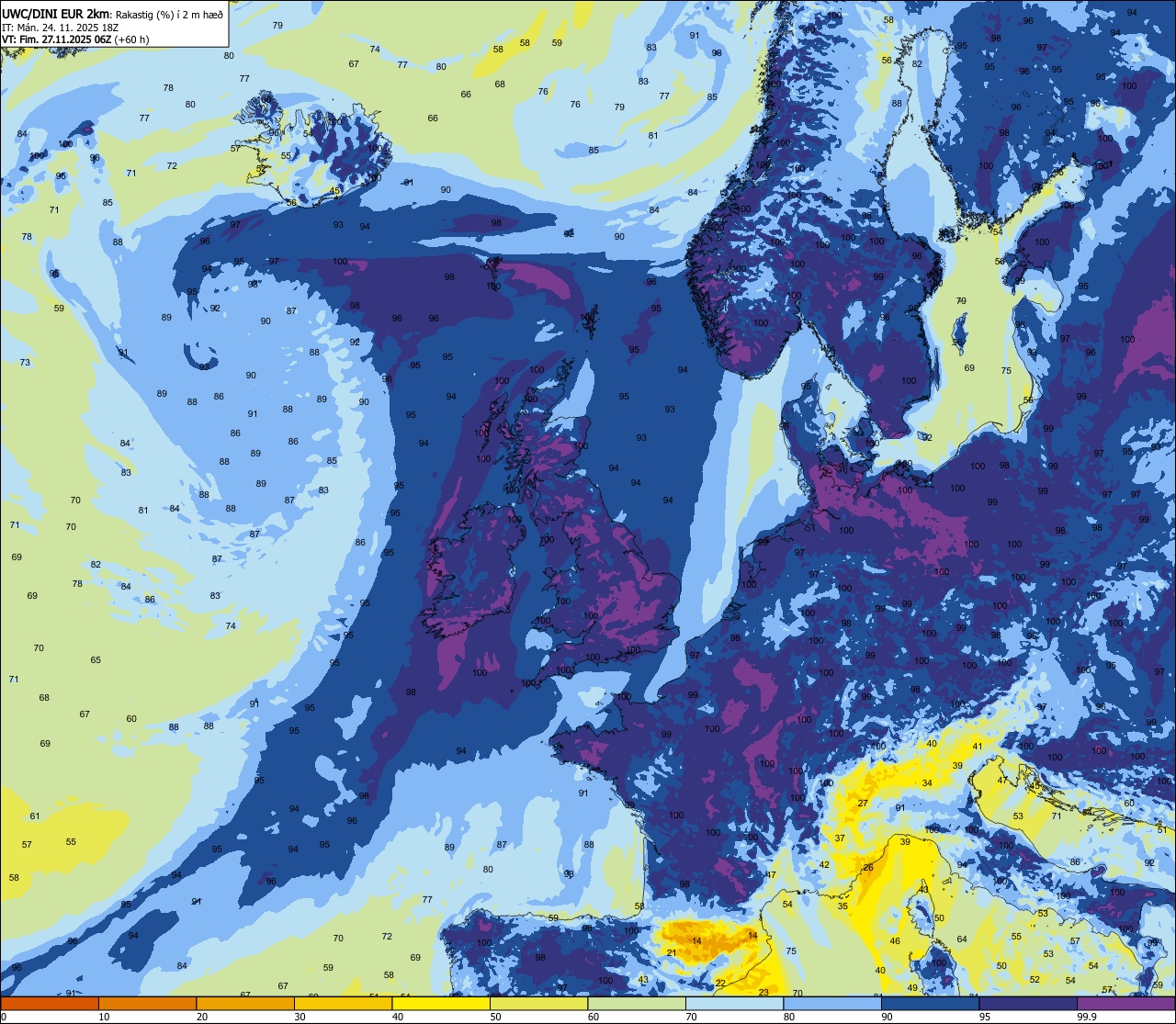Click the '99.9' legend tick label

coord(1088,1017)
